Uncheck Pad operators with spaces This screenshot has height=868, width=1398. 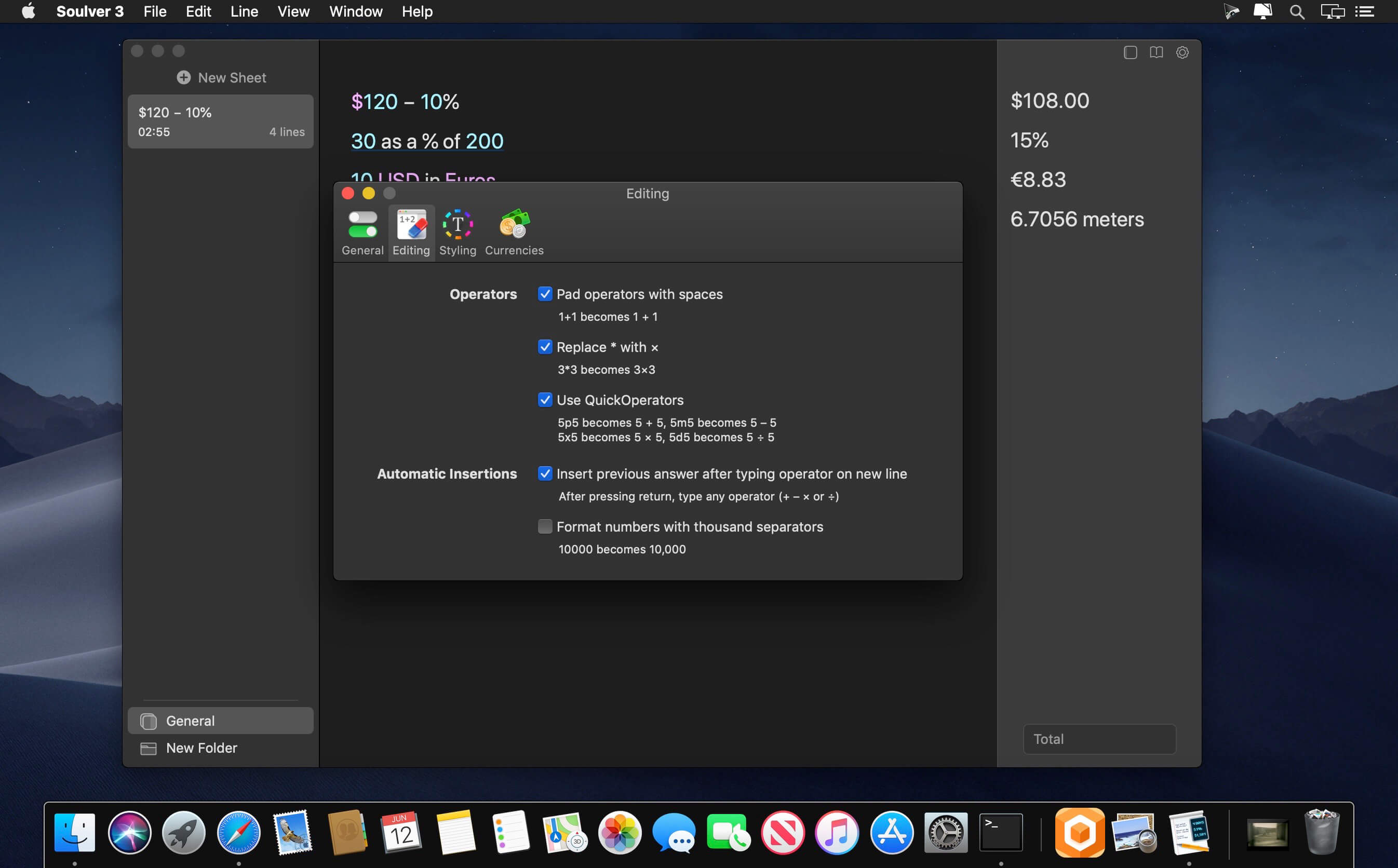(x=545, y=294)
